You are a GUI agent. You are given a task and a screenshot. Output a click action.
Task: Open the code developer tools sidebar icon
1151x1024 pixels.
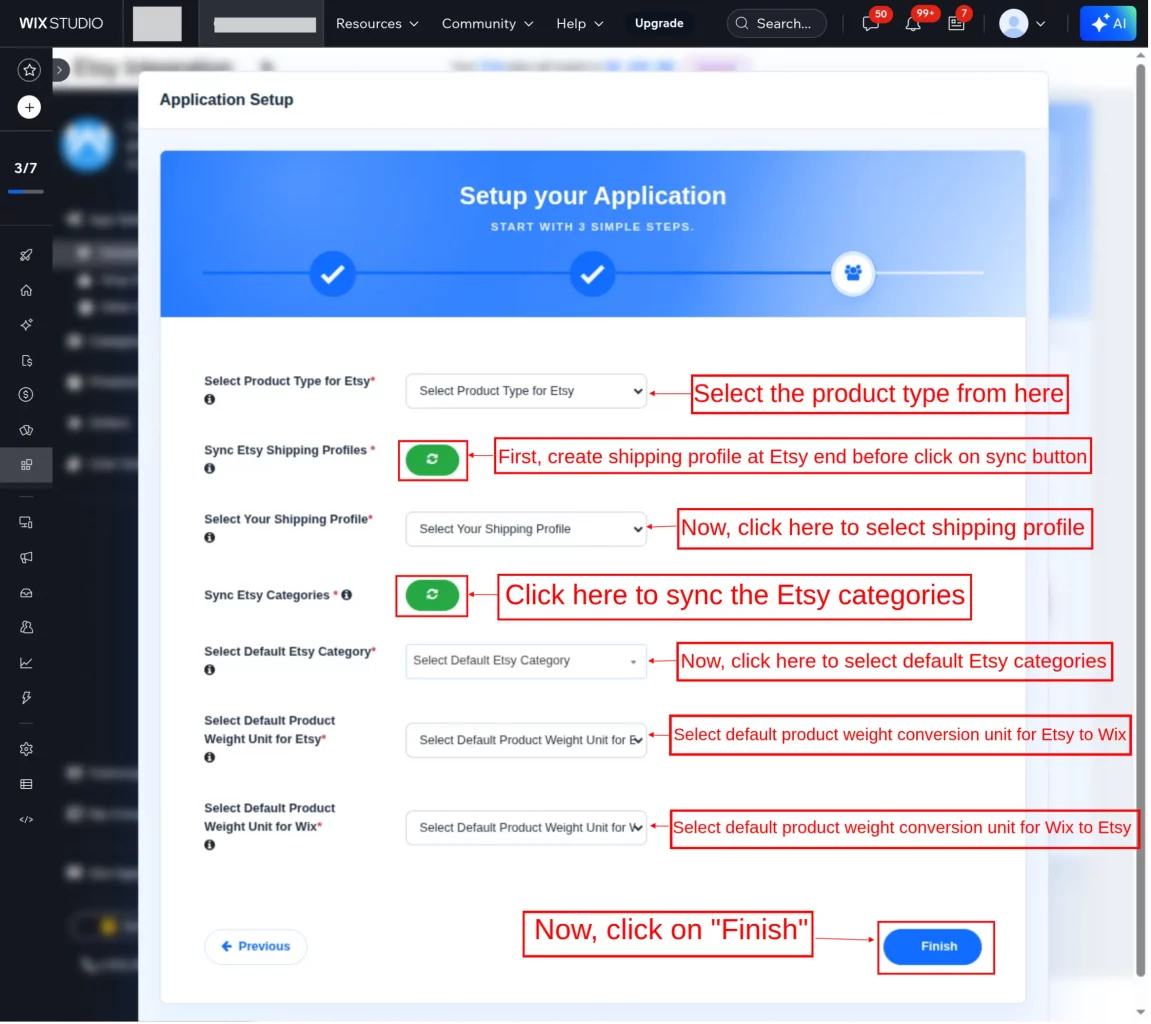point(26,819)
